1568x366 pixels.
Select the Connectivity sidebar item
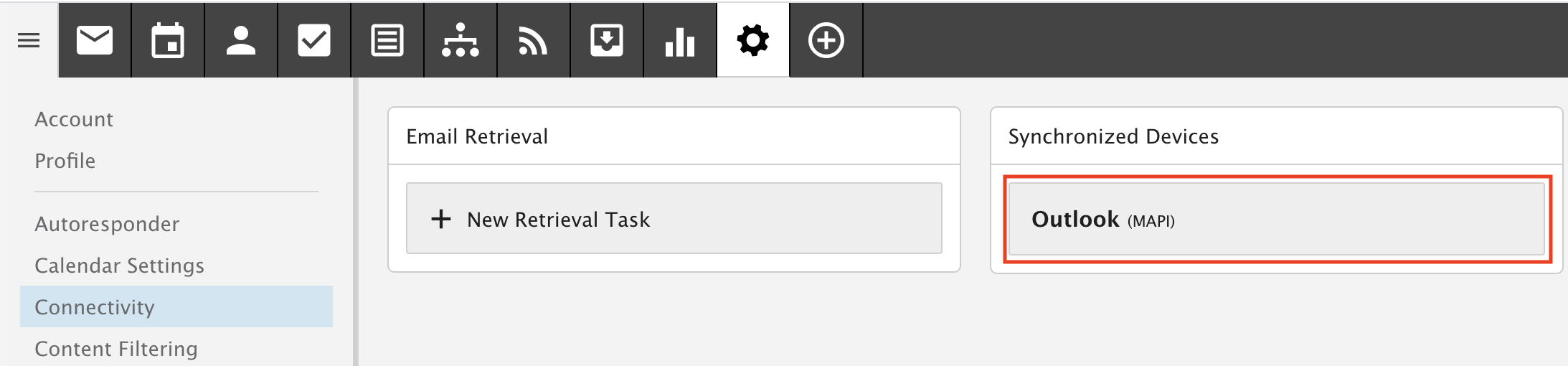coord(176,306)
